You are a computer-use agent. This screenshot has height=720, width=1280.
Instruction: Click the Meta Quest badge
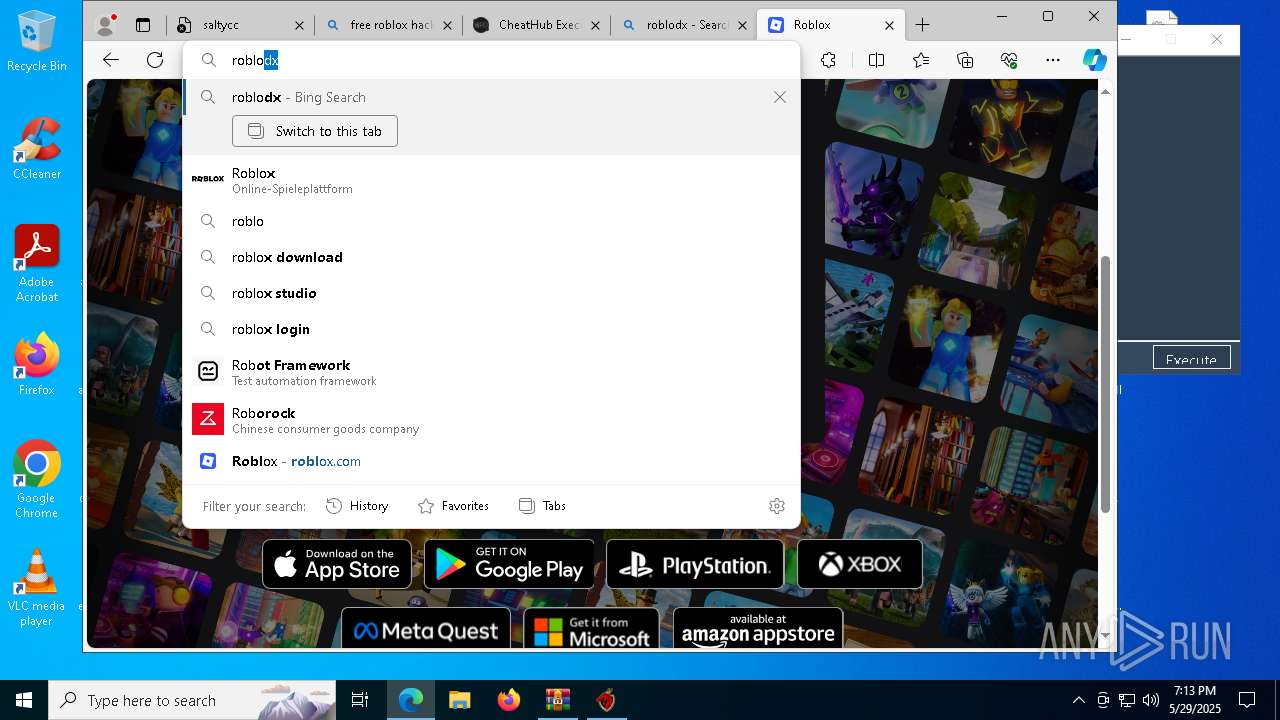coord(425,630)
